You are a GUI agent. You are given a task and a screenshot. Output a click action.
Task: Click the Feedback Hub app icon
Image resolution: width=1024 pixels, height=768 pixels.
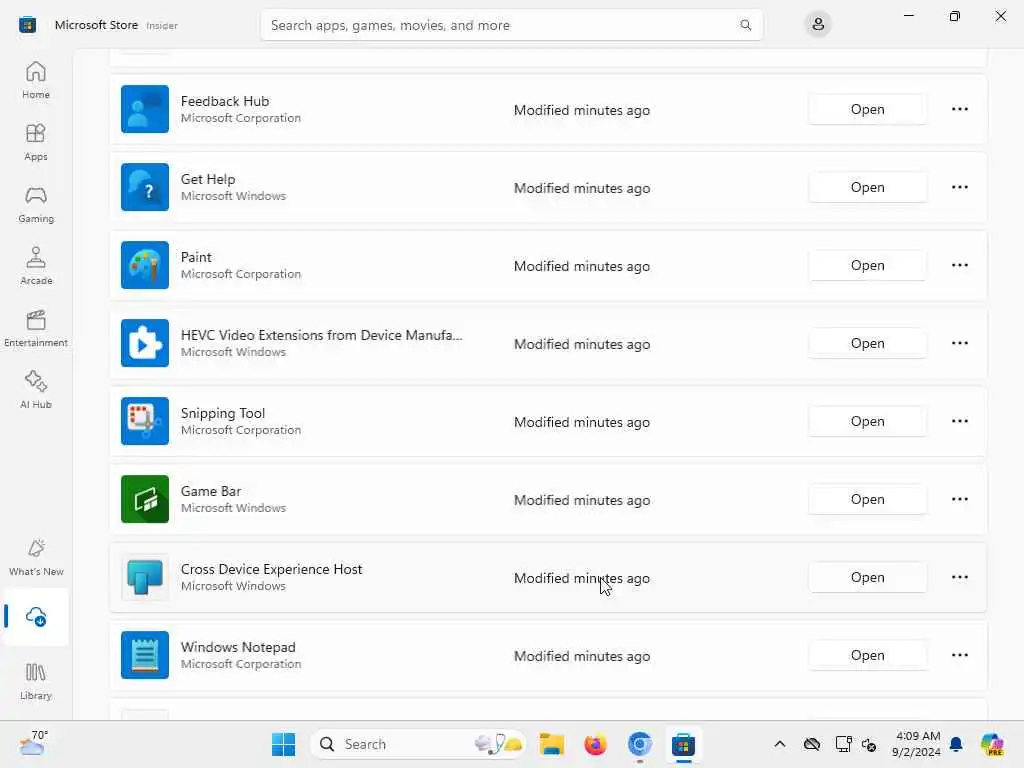tap(145, 109)
